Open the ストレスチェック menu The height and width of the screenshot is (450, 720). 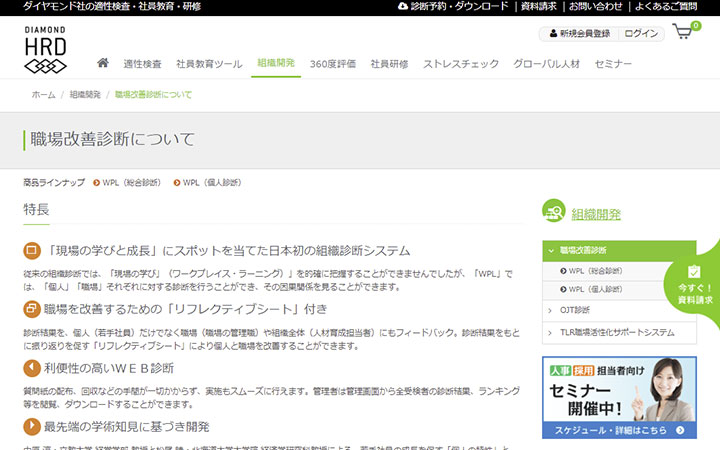click(461, 64)
